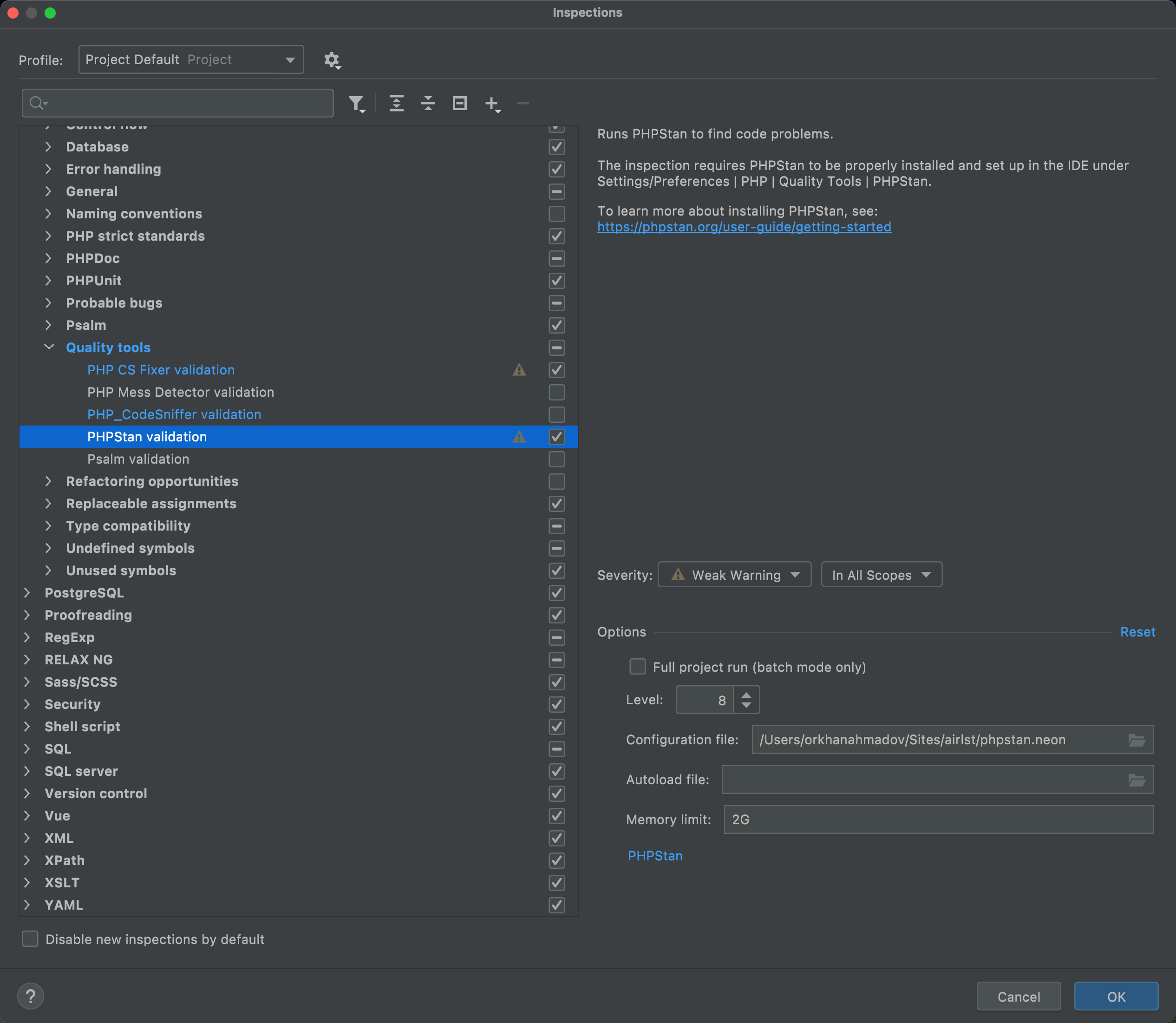Enable Full project run checkbox
This screenshot has width=1176, height=1023.
[x=637, y=667]
